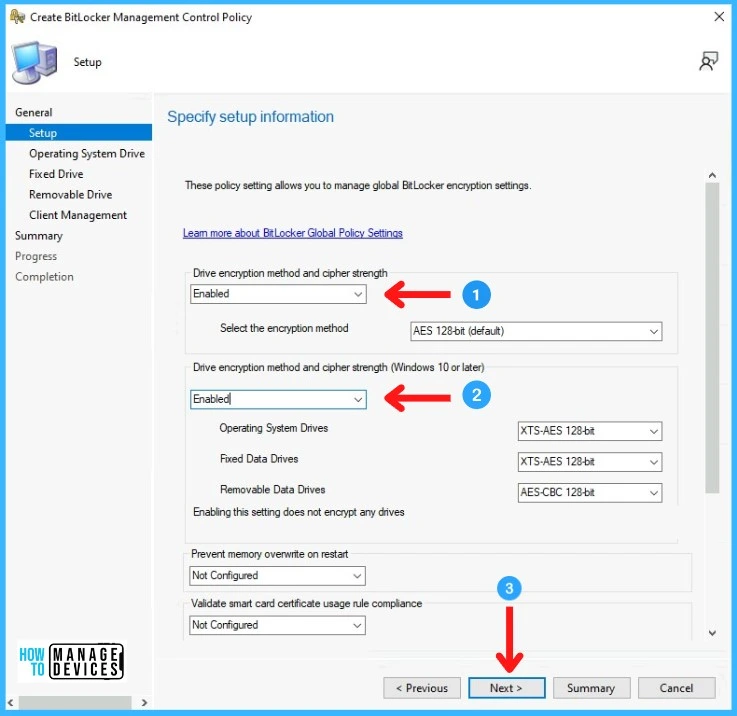This screenshot has width=737, height=716.
Task: Go to Fixed Drive step
Action: click(56, 174)
